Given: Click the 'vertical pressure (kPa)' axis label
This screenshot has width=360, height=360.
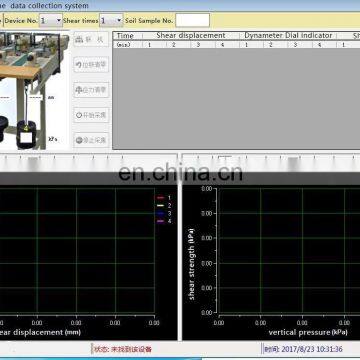Looking at the screenshot, I should 308,332.
